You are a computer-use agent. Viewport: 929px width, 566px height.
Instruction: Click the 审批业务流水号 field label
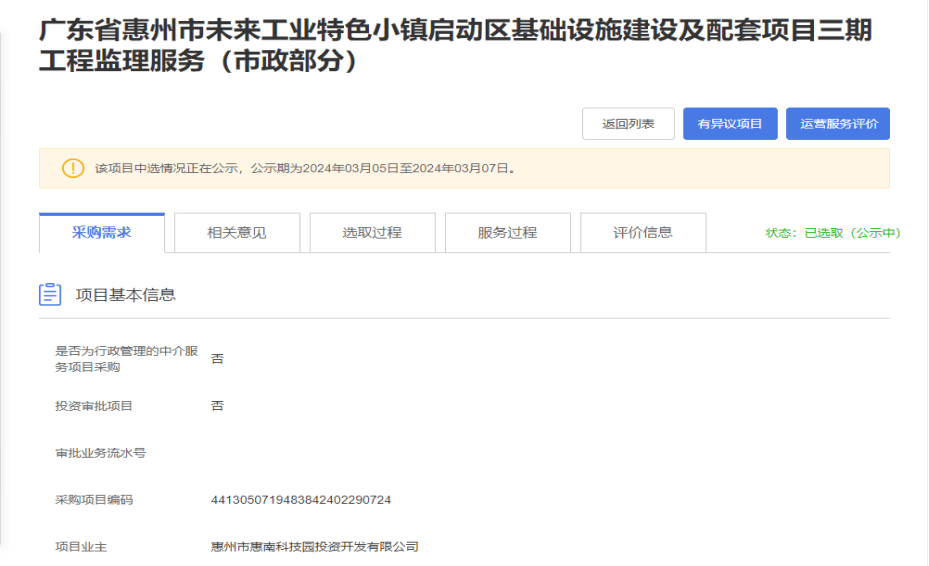(x=100, y=453)
